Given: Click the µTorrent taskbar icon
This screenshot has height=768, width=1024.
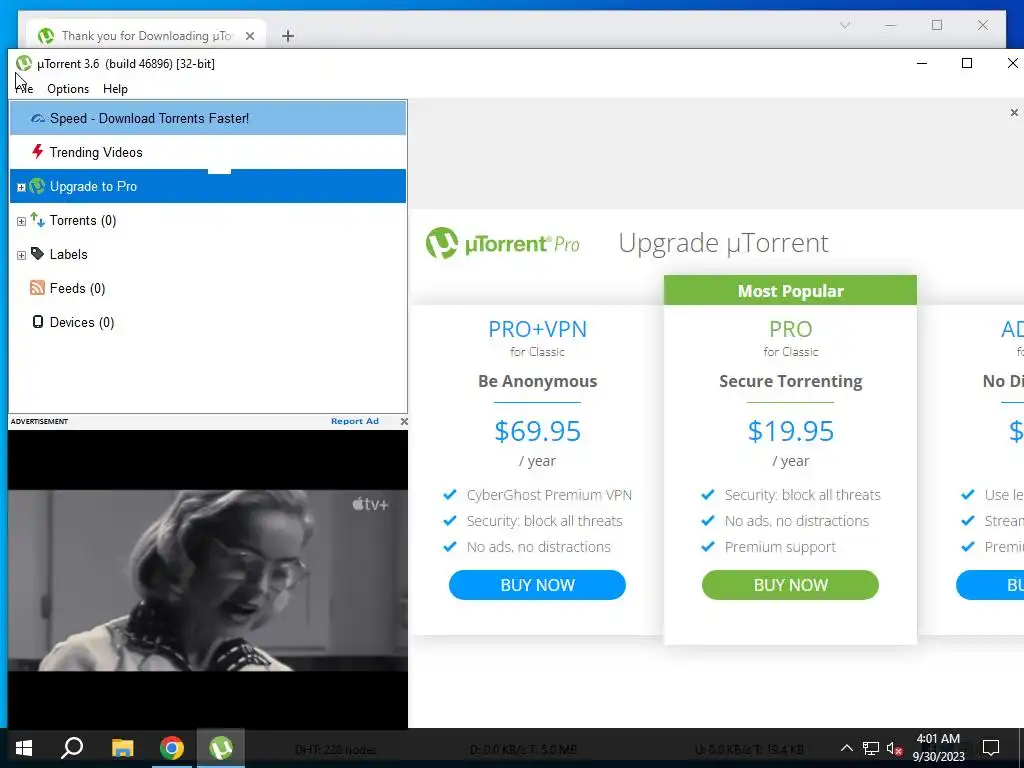Looking at the screenshot, I should click(221, 748).
